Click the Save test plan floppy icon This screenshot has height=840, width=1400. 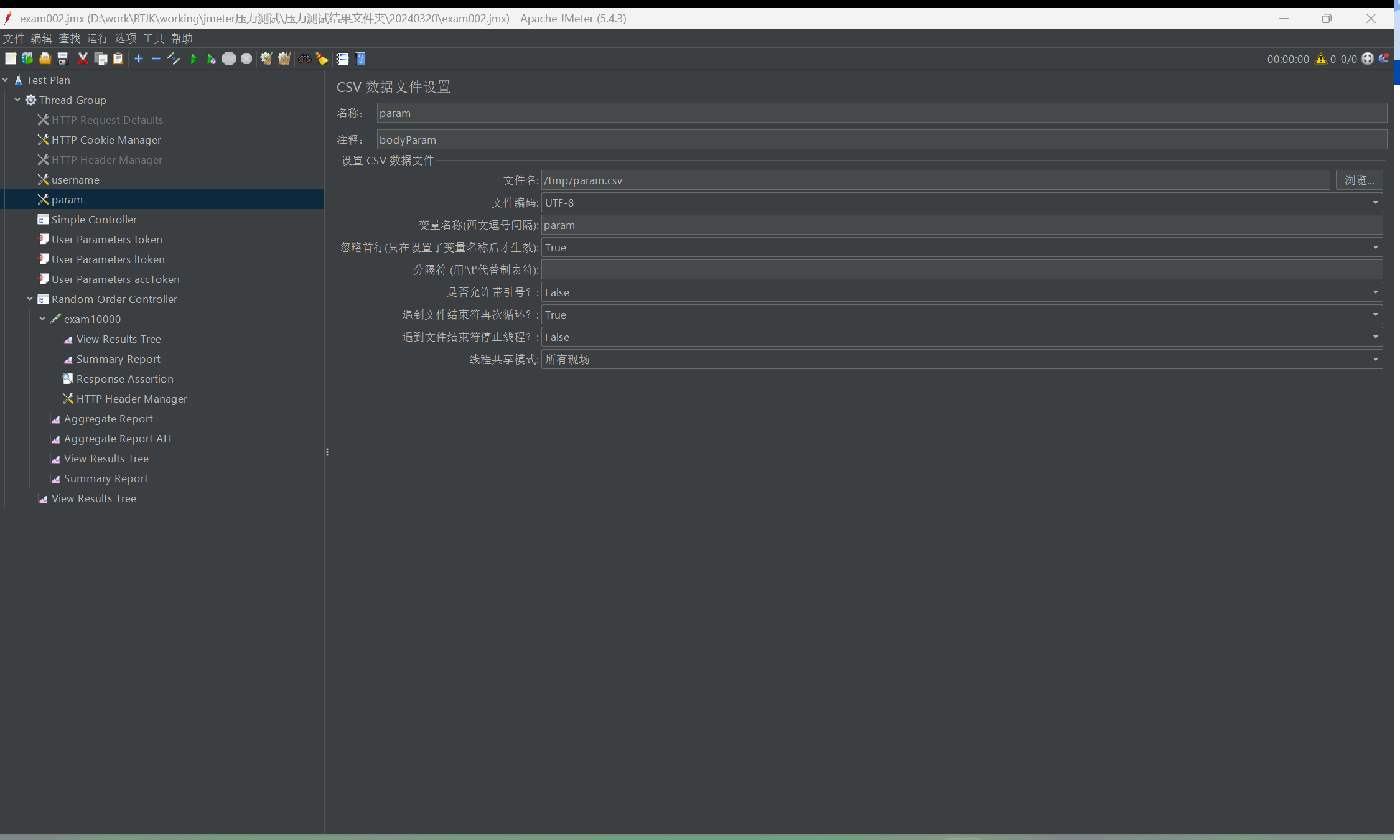[x=63, y=59]
